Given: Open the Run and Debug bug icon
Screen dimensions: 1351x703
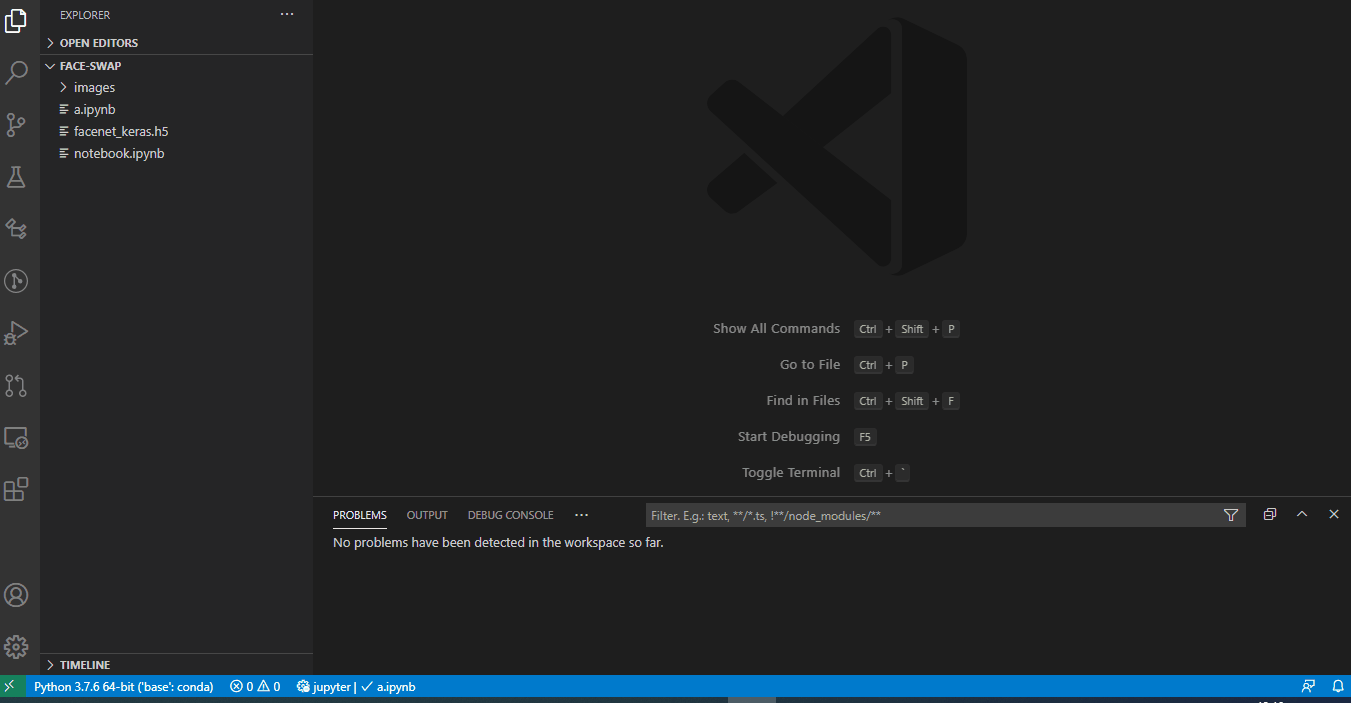Looking at the screenshot, I should pyautogui.click(x=16, y=333).
